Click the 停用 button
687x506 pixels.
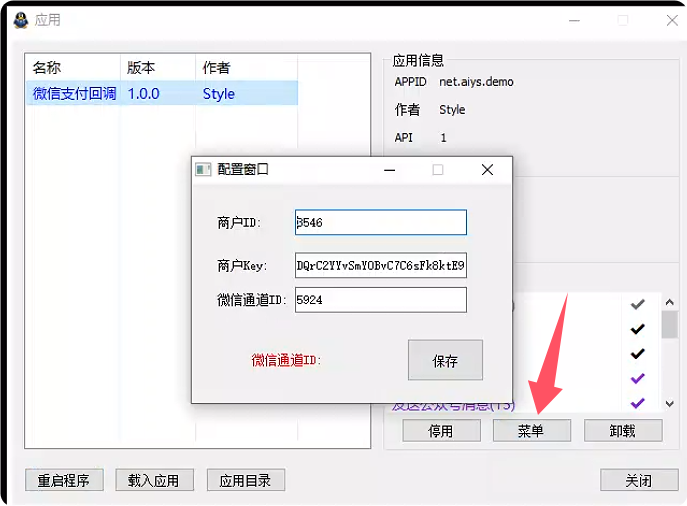[441, 431]
